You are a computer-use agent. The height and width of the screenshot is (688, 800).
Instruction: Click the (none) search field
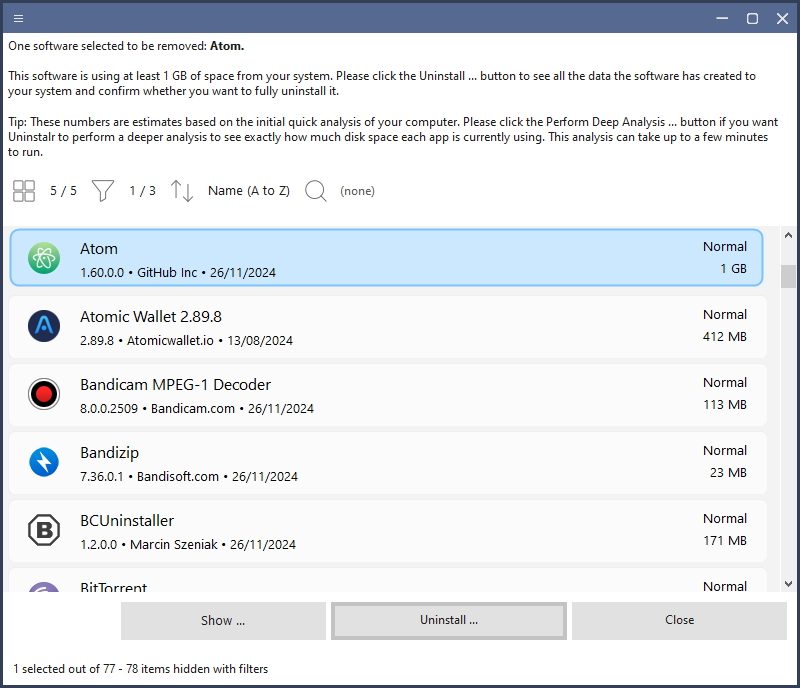357,191
